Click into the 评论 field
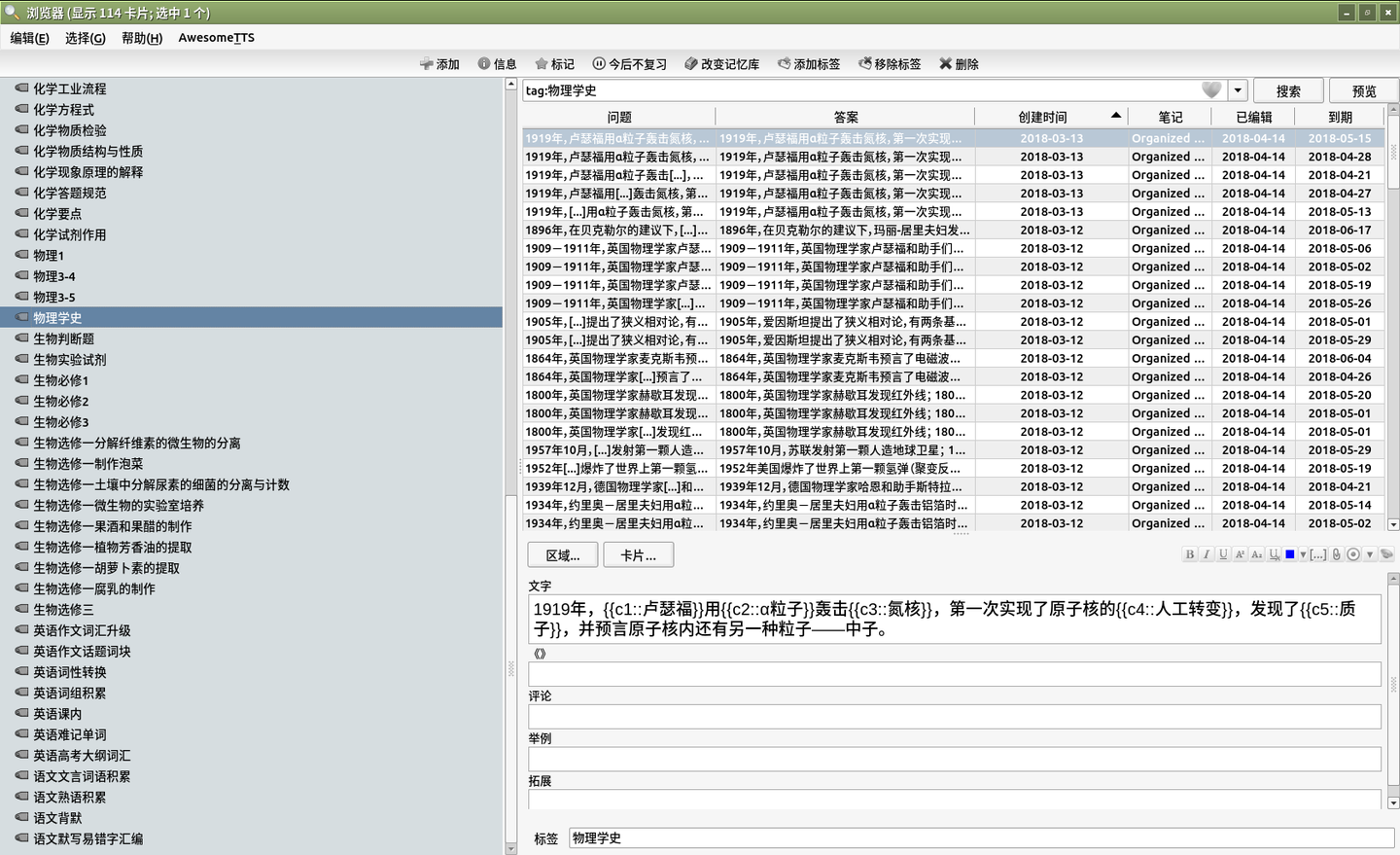 point(955,717)
